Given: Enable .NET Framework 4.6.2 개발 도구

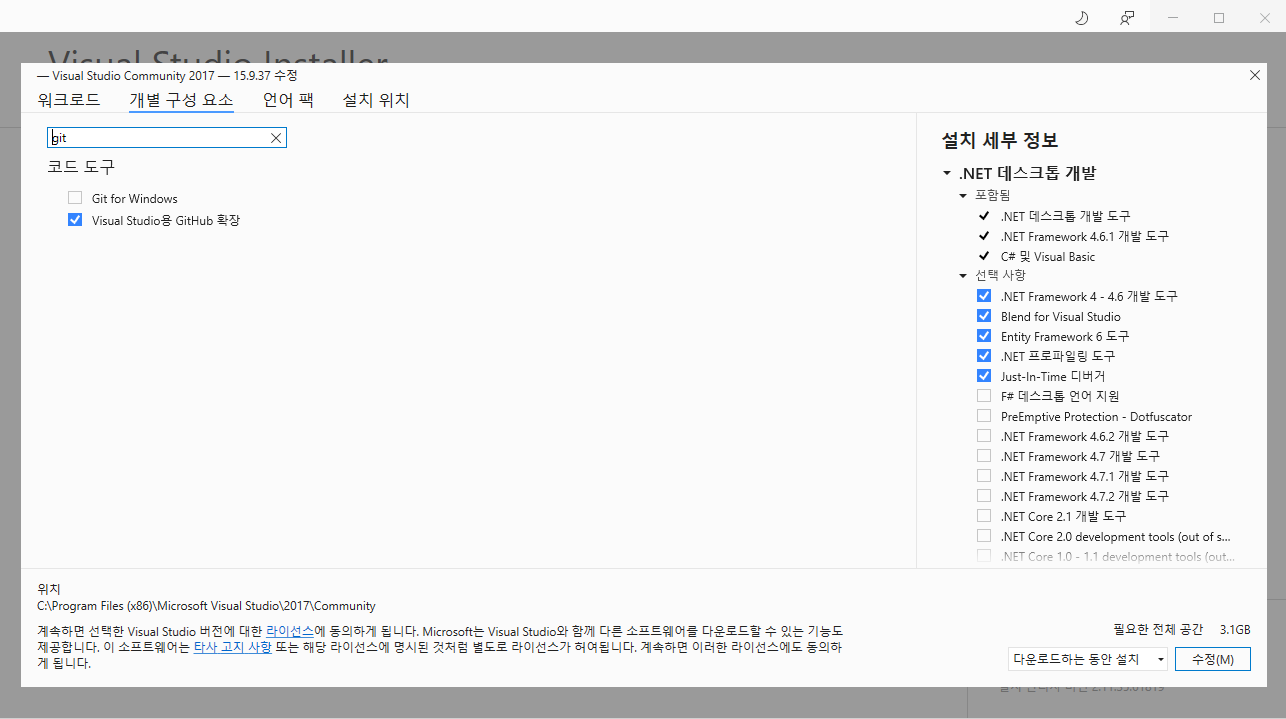Looking at the screenshot, I should coord(984,436).
